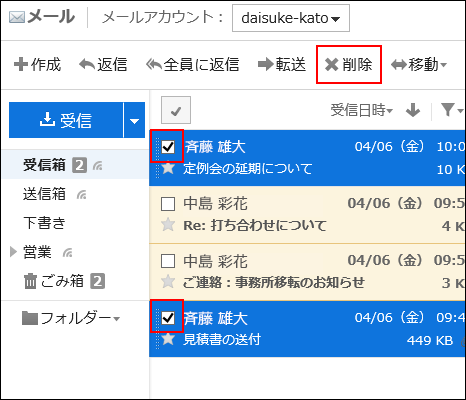Open the フォルダー folder menu
466x400 pixels.
[71, 318]
